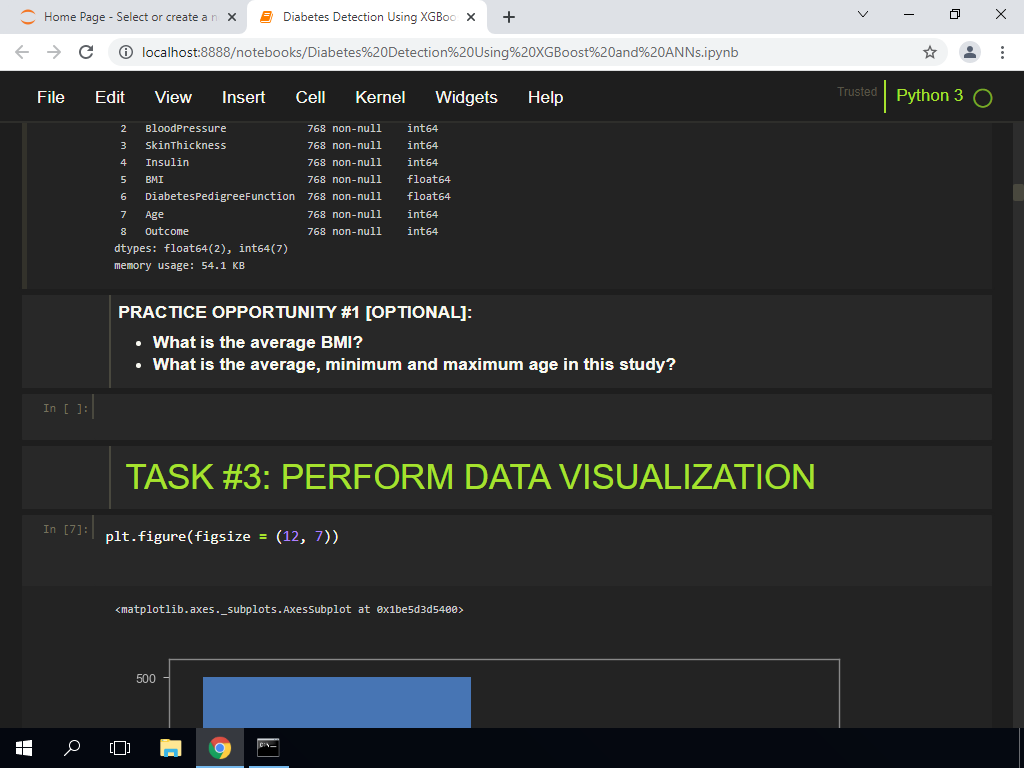Click the Trusted notebook indicator

(x=857, y=91)
